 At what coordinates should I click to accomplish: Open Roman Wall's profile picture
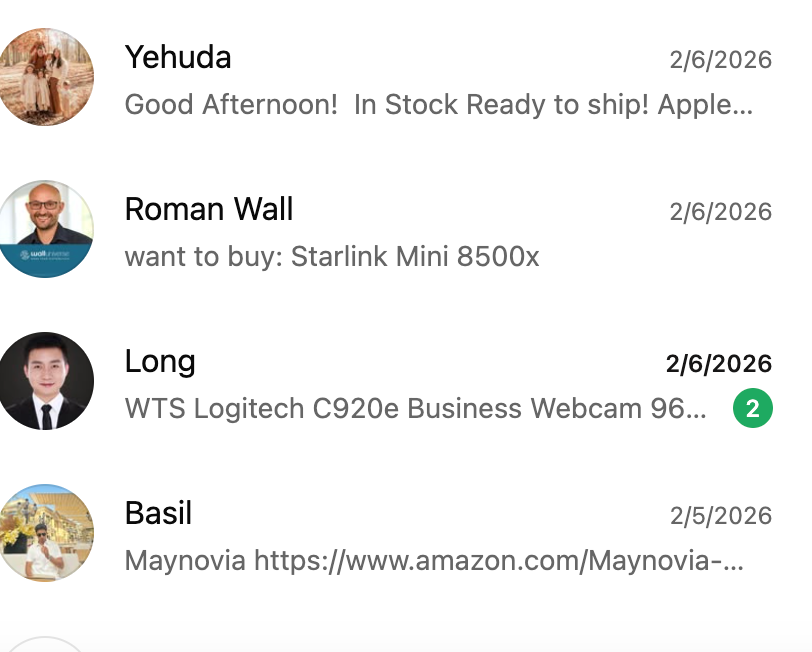46,229
